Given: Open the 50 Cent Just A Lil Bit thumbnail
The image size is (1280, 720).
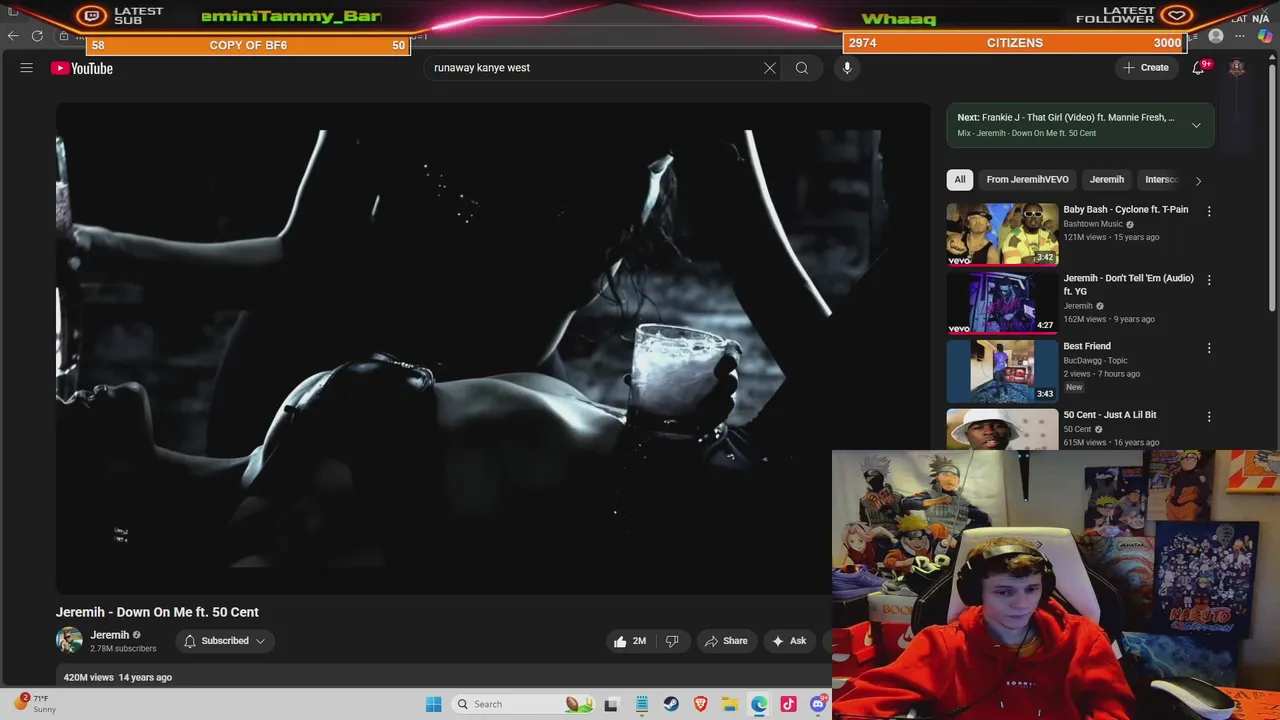Looking at the screenshot, I should [1002, 429].
